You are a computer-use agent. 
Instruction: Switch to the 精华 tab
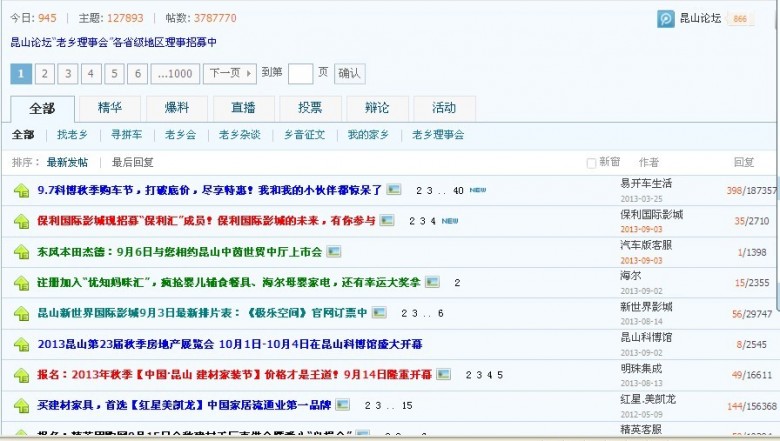coord(110,108)
